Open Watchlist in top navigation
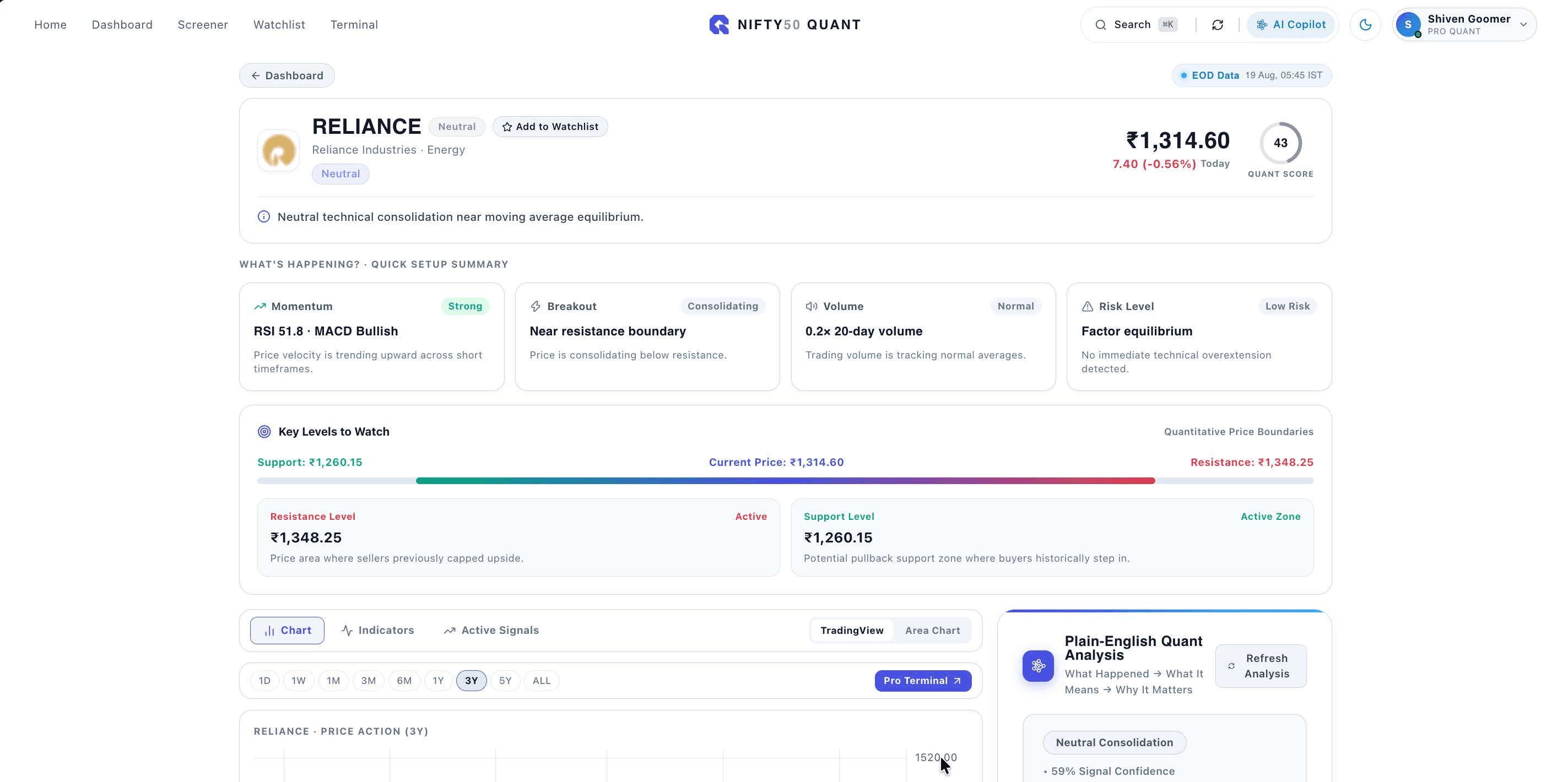1568x782 pixels. coord(279,24)
